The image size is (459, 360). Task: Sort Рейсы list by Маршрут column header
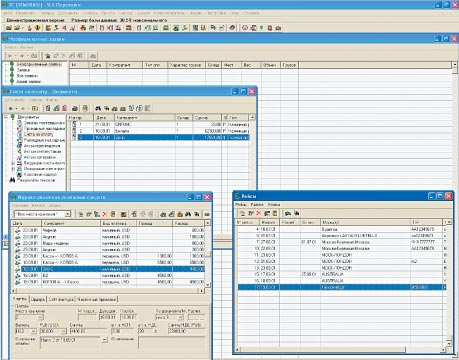click(x=365, y=222)
